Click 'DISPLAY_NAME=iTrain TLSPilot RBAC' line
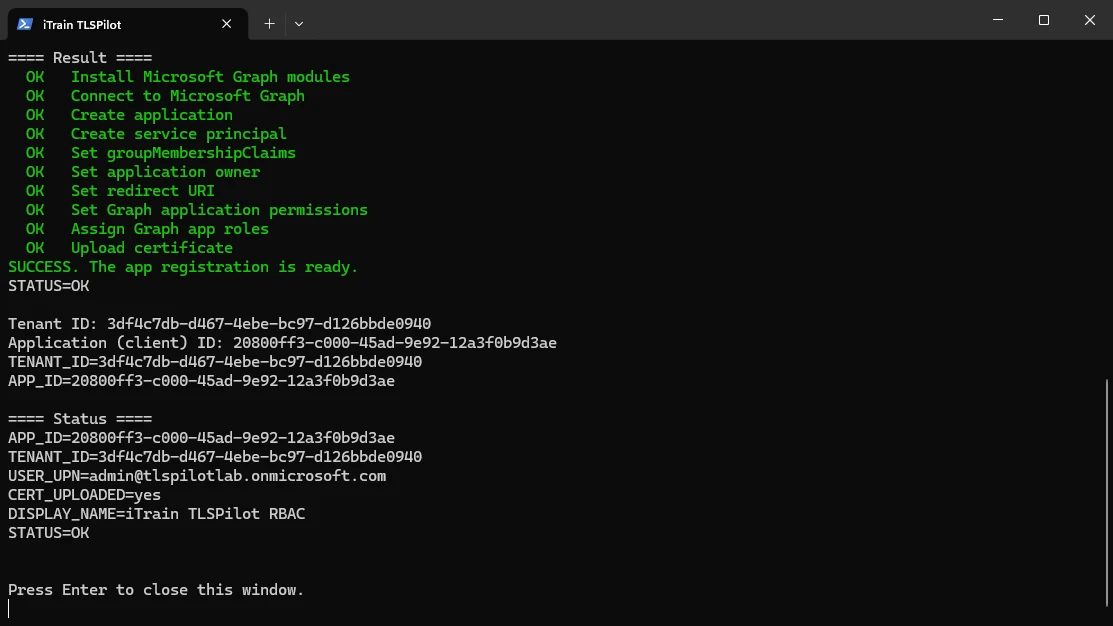 tap(156, 514)
